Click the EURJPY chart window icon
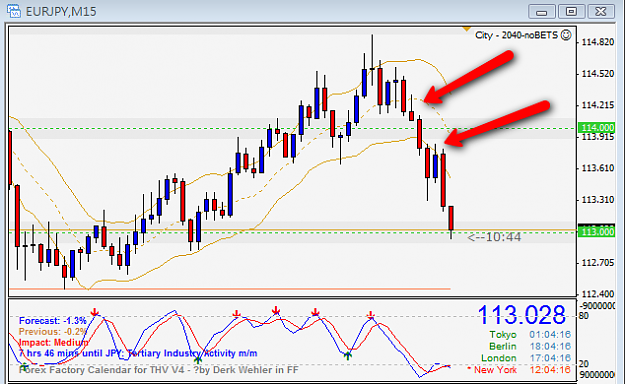625x384 pixels. point(14,11)
